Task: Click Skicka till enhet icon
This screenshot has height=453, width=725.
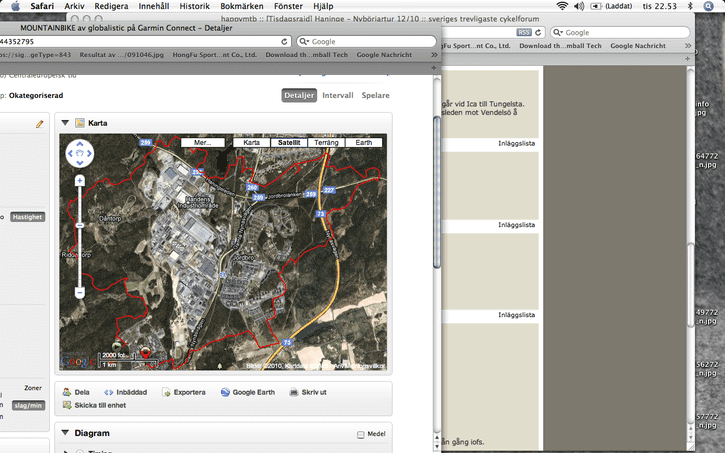Action: (x=67, y=405)
